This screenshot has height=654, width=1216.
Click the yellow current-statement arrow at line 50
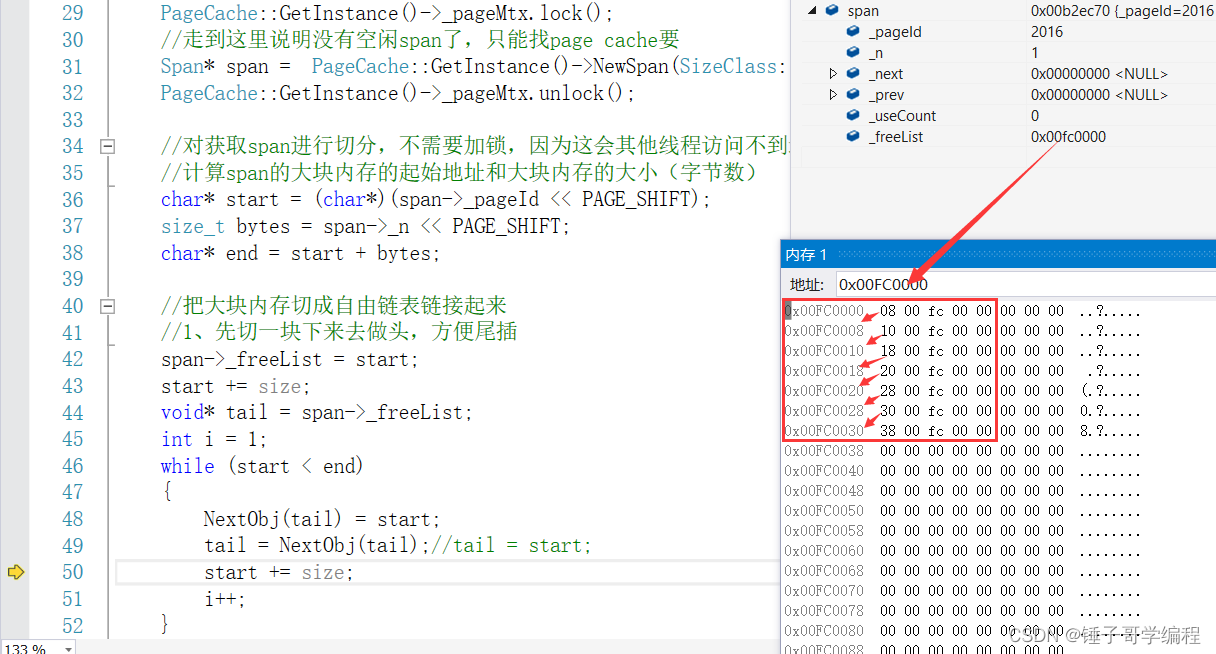tap(15, 572)
